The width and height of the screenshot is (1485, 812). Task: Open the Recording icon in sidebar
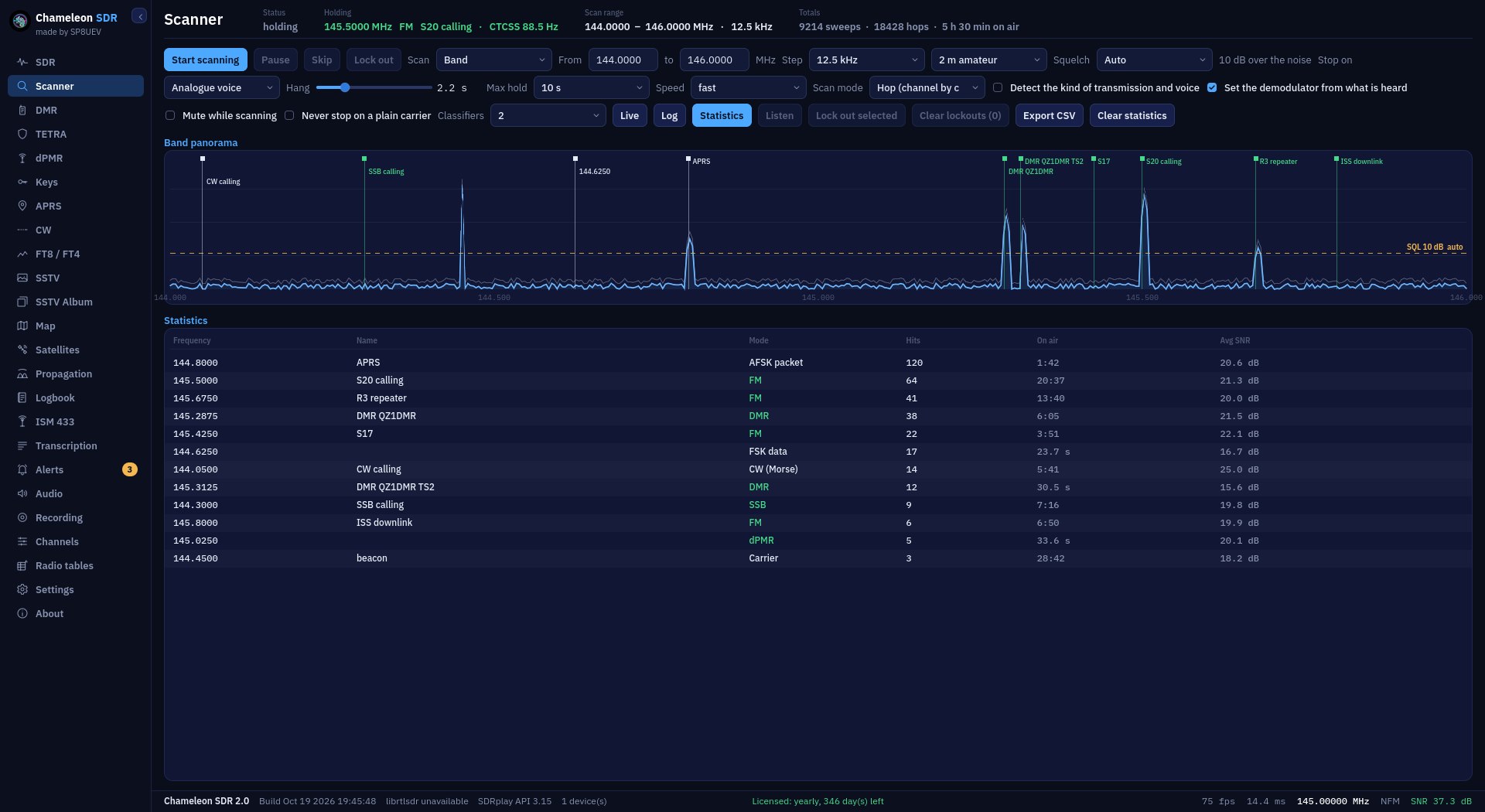pyautogui.click(x=22, y=517)
